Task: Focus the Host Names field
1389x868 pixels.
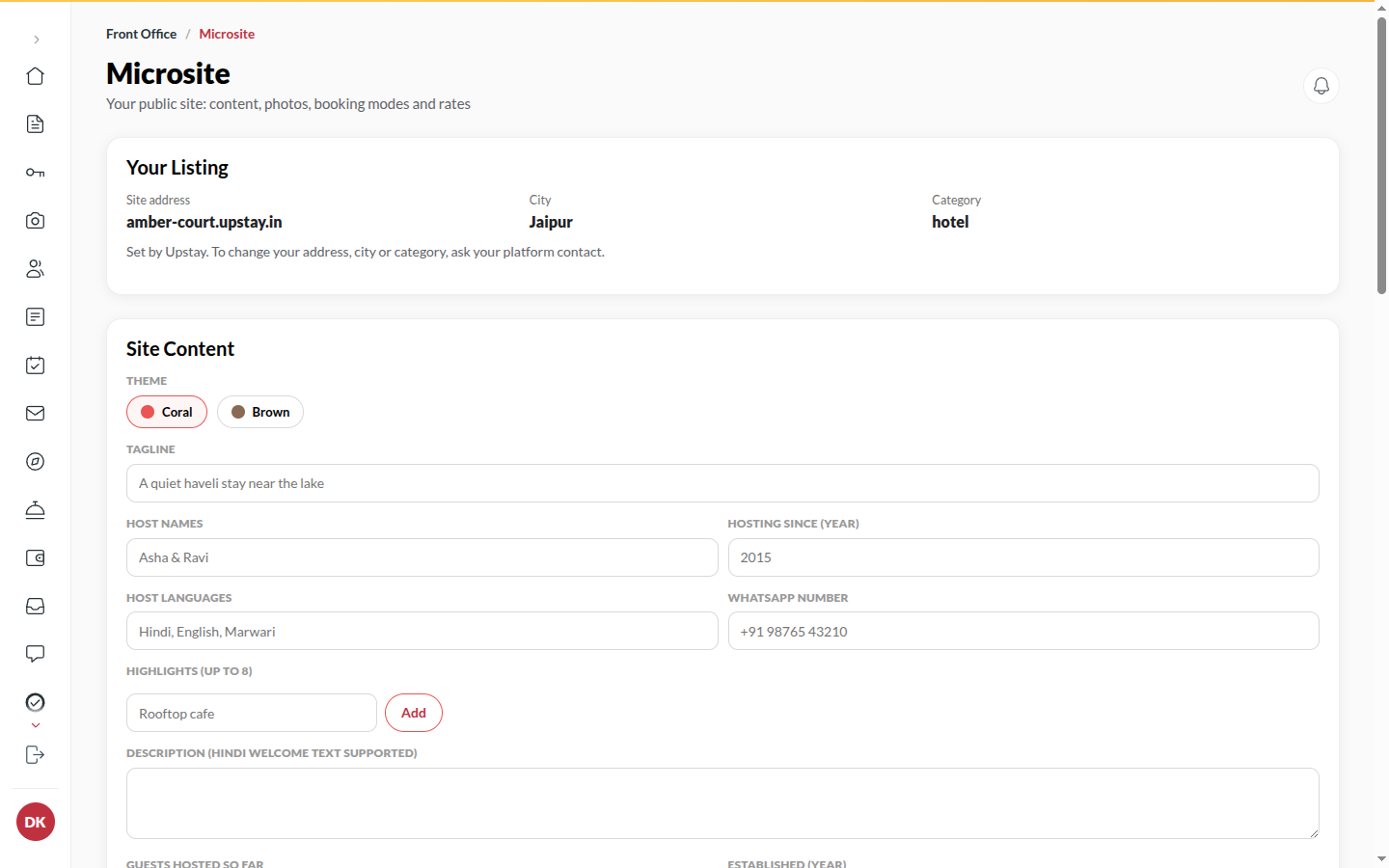Action: click(422, 557)
